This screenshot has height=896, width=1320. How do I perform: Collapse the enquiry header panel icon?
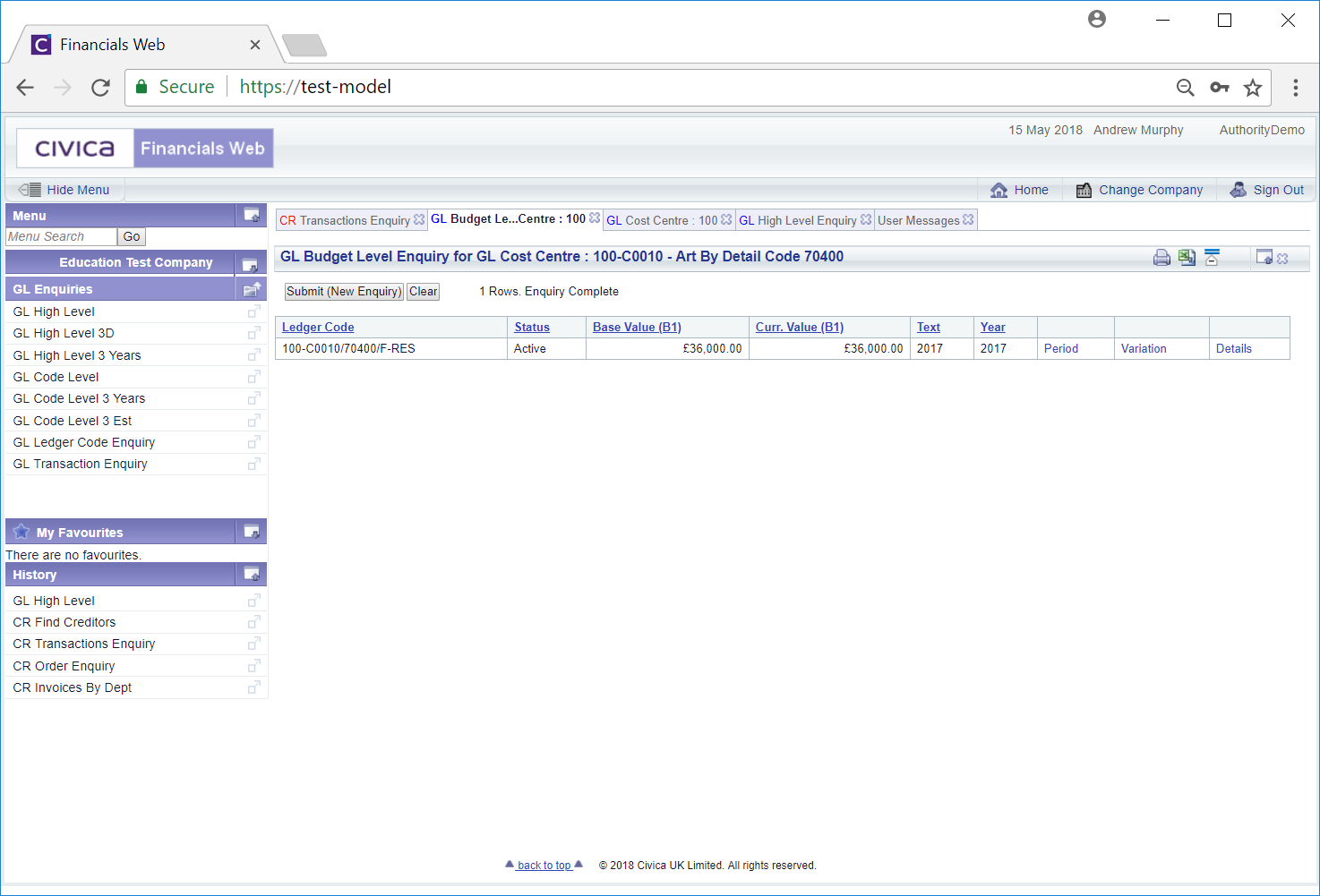click(1212, 258)
